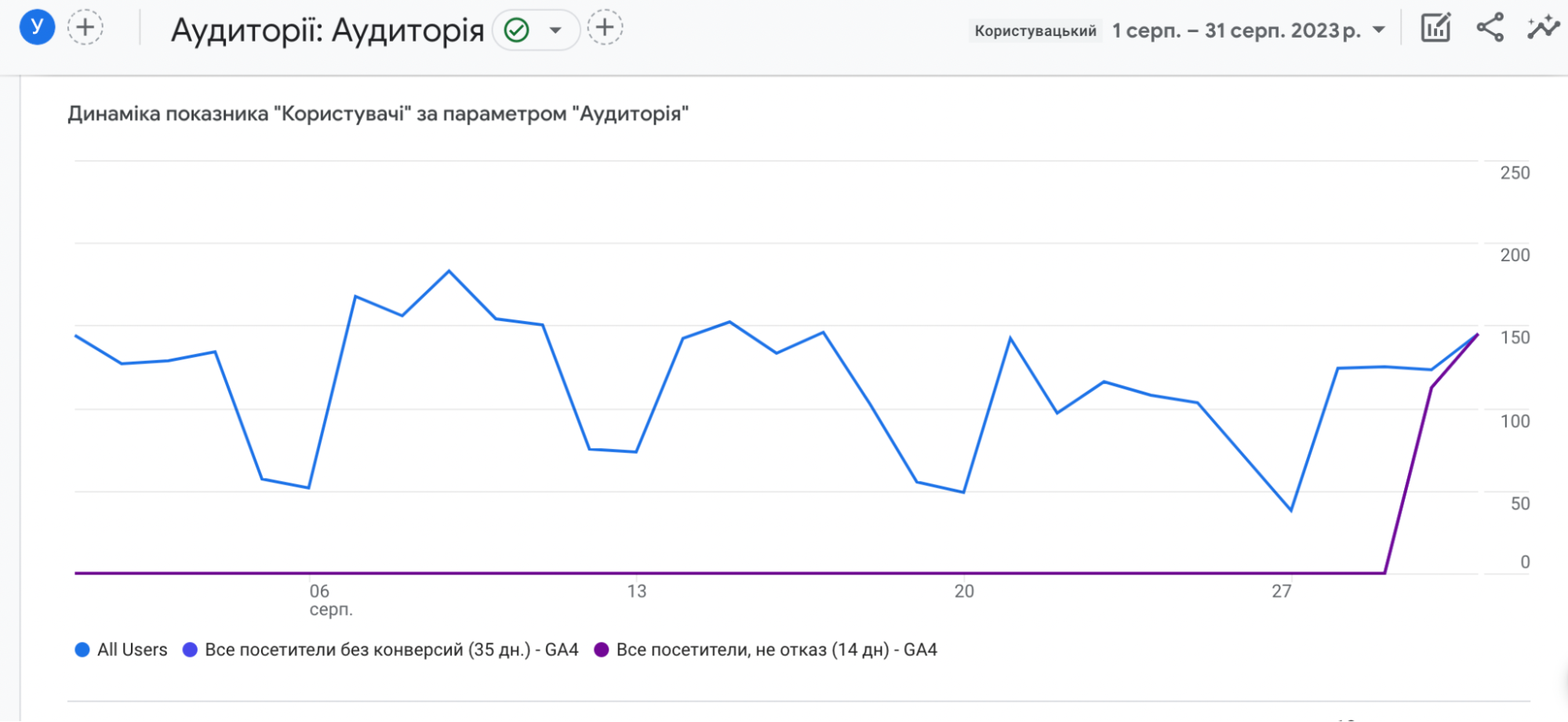Select date range '1 серп. – 31 серп. 2023 р.'
The width and height of the screenshot is (1568, 722).
(x=1235, y=31)
